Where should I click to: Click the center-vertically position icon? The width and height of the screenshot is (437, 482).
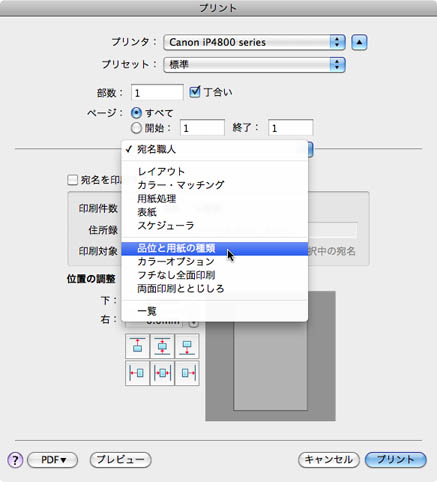click(162, 346)
